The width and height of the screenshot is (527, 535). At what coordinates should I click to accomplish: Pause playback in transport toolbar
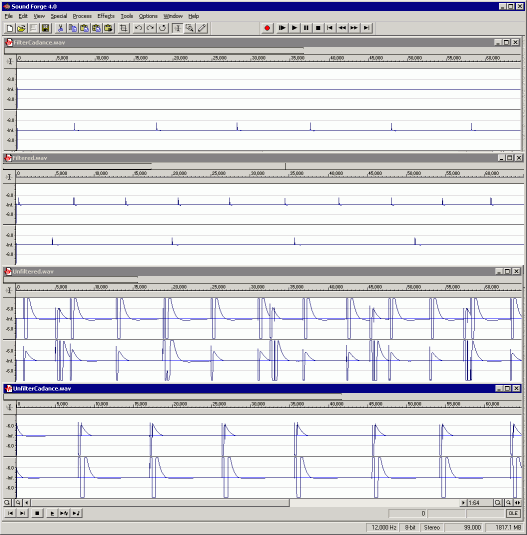point(306,28)
